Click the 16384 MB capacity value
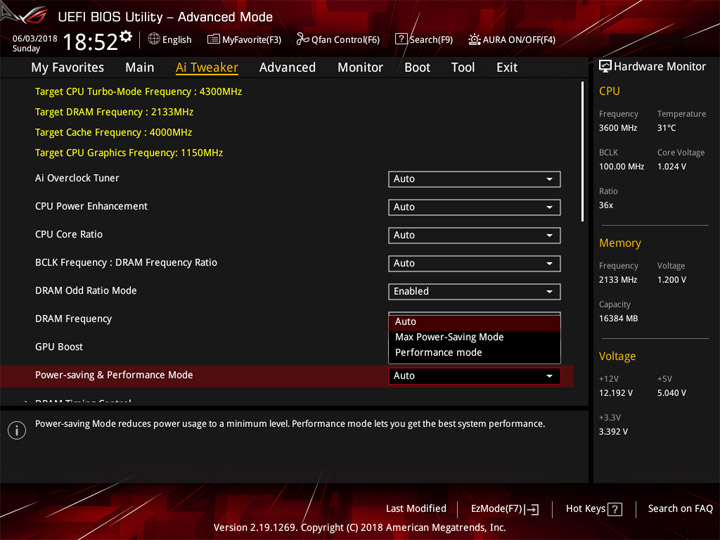 pos(619,319)
